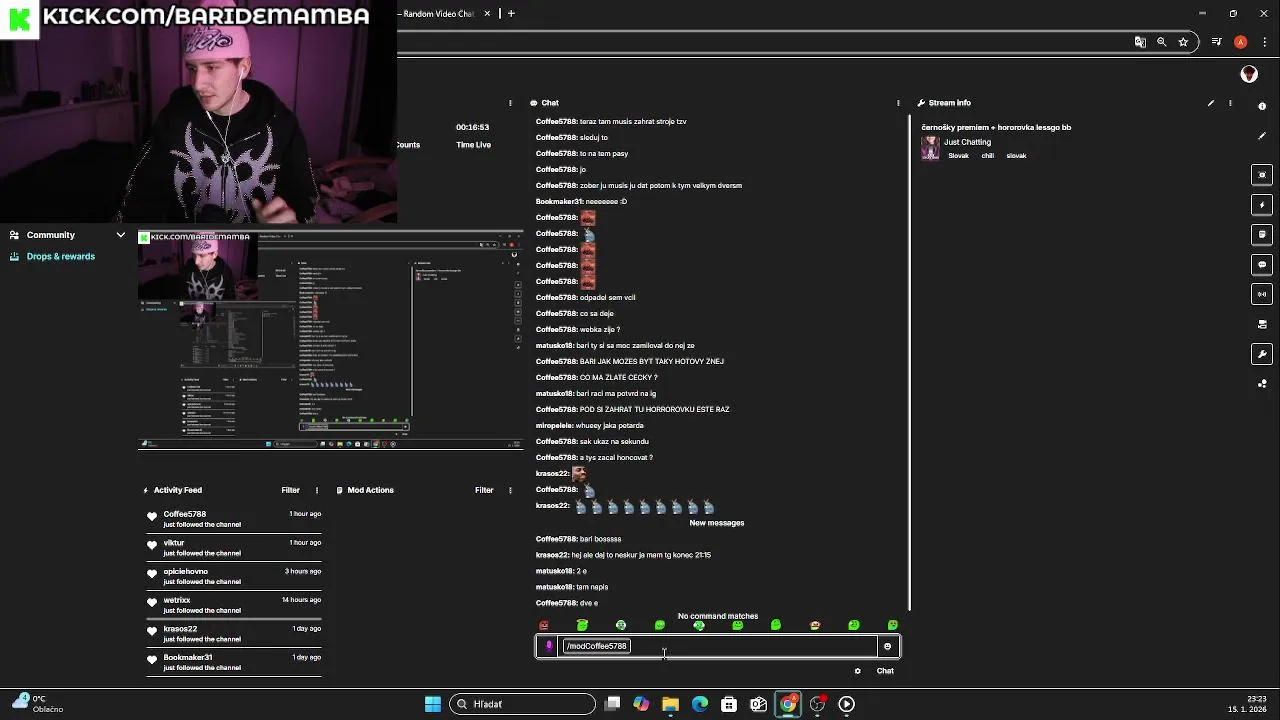Open the Chat panel options menu
Screen dimensions: 1280x720
click(898, 103)
